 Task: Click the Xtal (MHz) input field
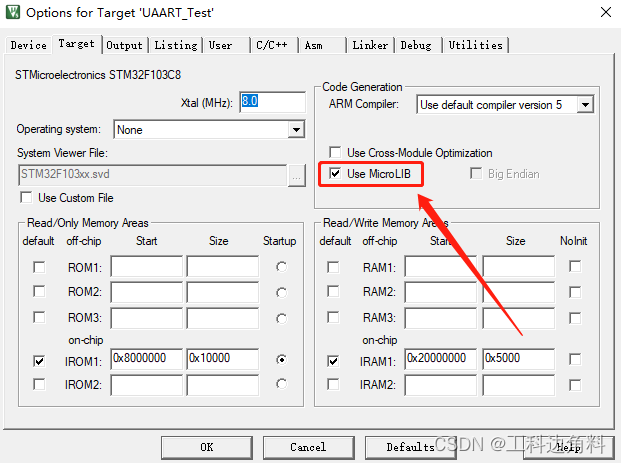272,102
